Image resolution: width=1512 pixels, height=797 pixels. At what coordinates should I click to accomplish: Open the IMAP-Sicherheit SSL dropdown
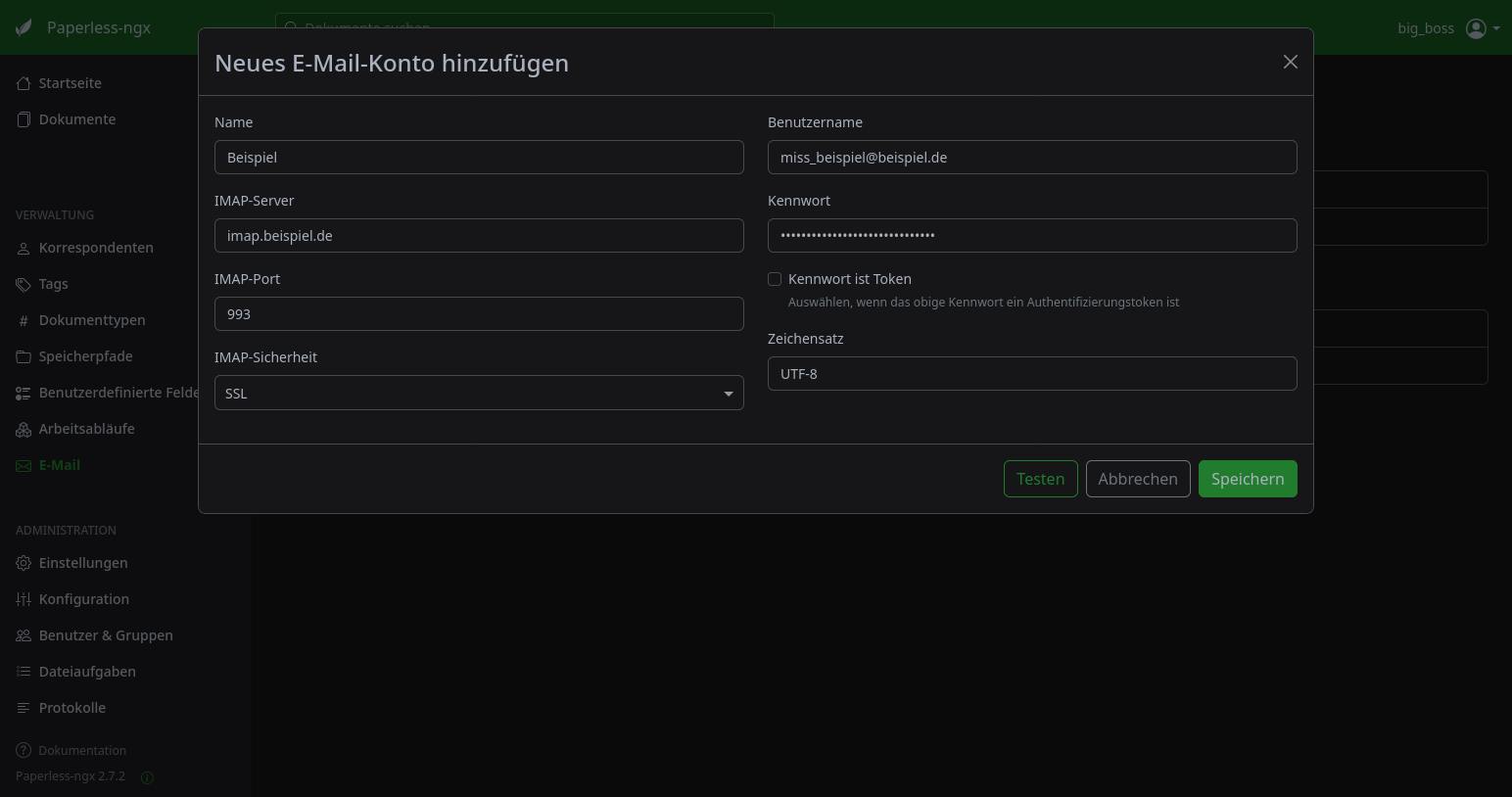coord(479,393)
